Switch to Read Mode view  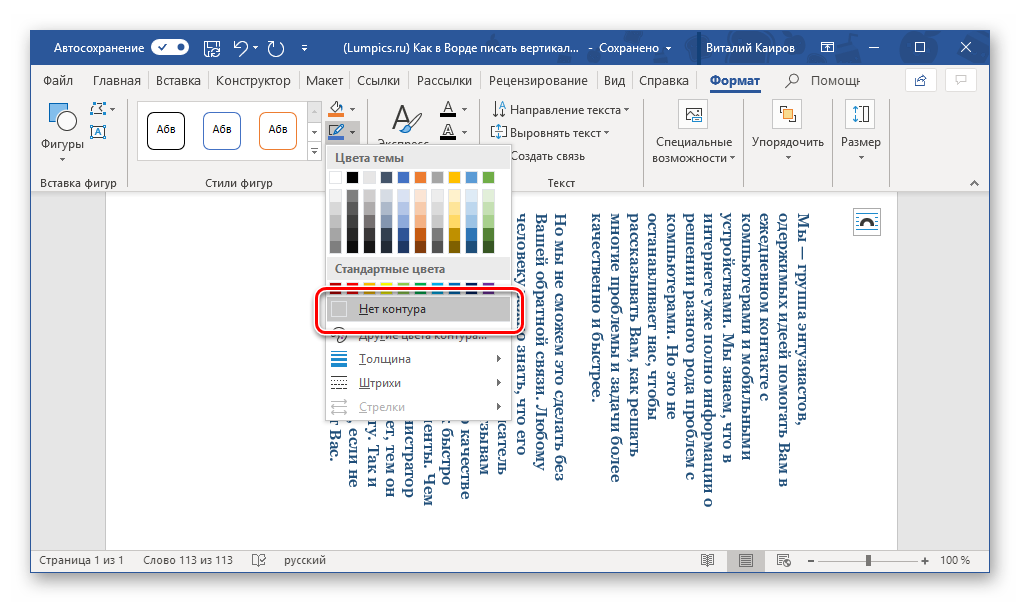(707, 560)
